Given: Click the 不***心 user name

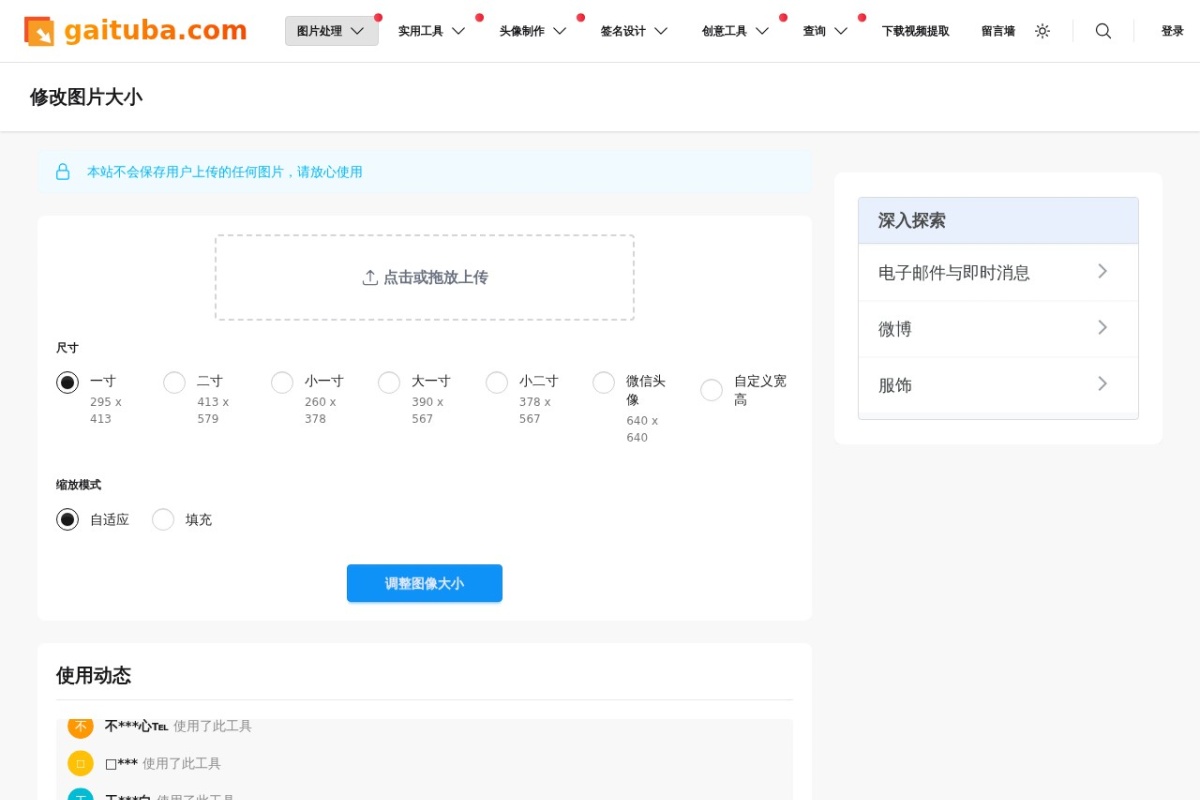Looking at the screenshot, I should tap(136, 726).
